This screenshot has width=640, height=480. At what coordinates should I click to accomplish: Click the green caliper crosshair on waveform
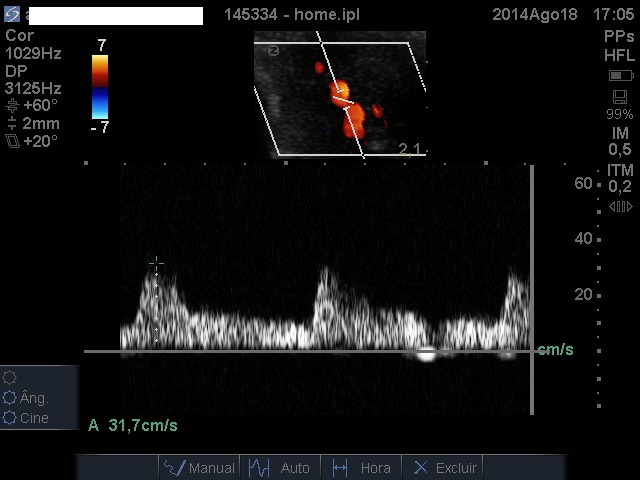tap(156, 263)
